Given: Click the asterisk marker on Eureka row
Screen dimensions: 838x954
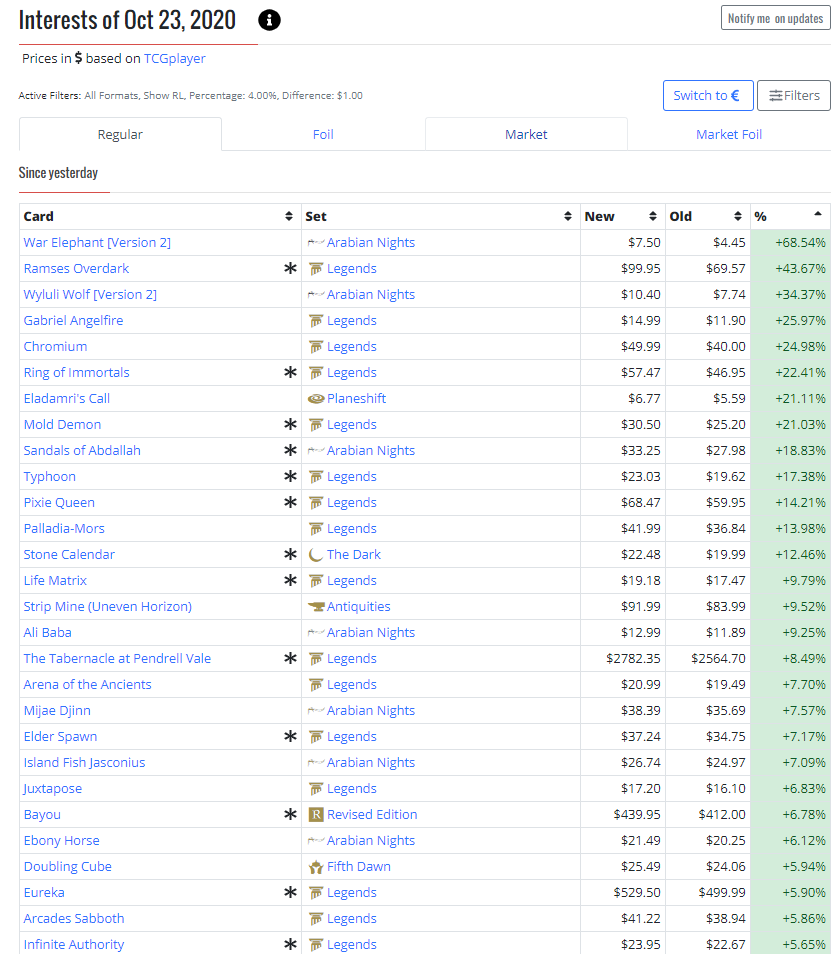Looking at the screenshot, I should tap(290, 893).
